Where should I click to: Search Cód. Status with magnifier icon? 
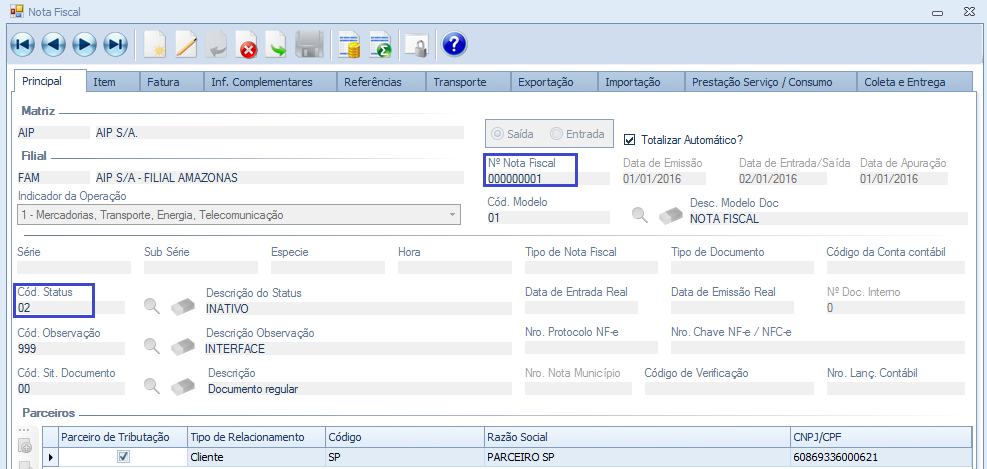[151, 307]
